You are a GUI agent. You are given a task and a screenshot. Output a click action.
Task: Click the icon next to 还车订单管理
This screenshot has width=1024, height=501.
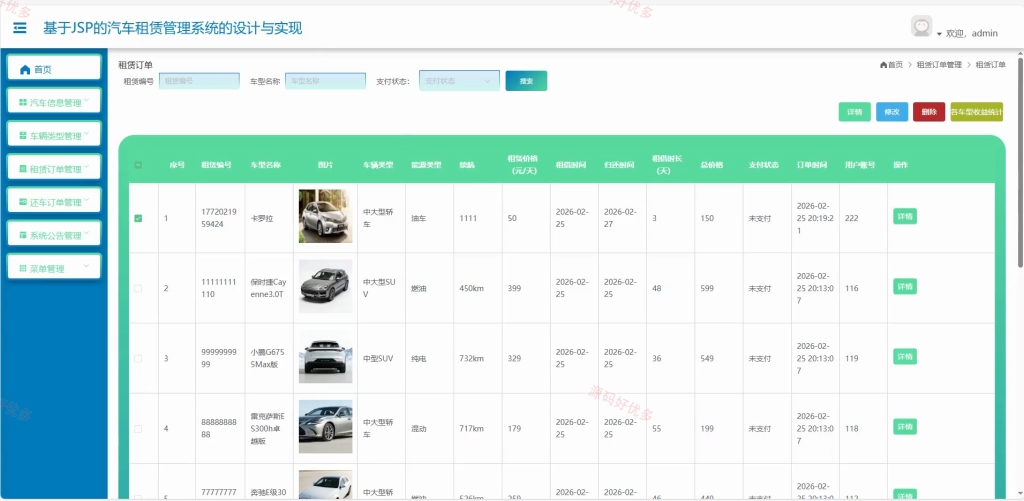24,202
